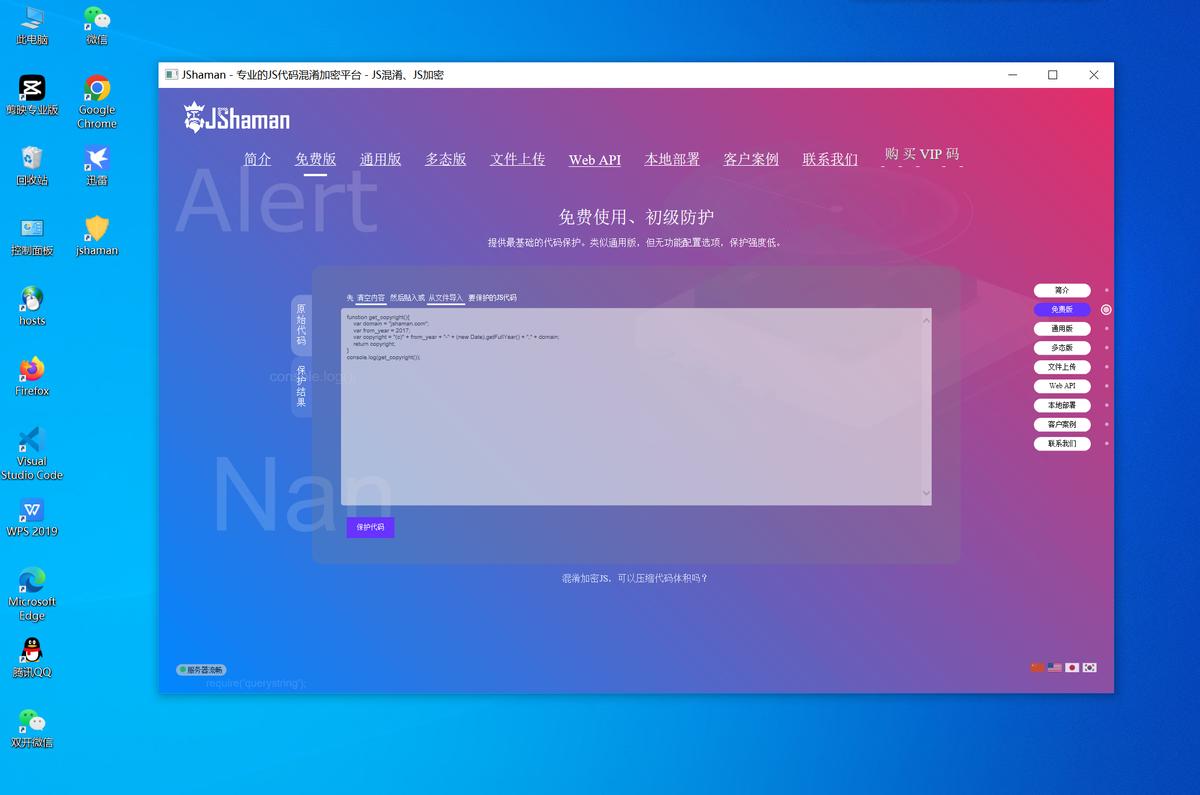Select the 免费版 page indicator dot
The image size is (1200, 795).
point(1106,310)
